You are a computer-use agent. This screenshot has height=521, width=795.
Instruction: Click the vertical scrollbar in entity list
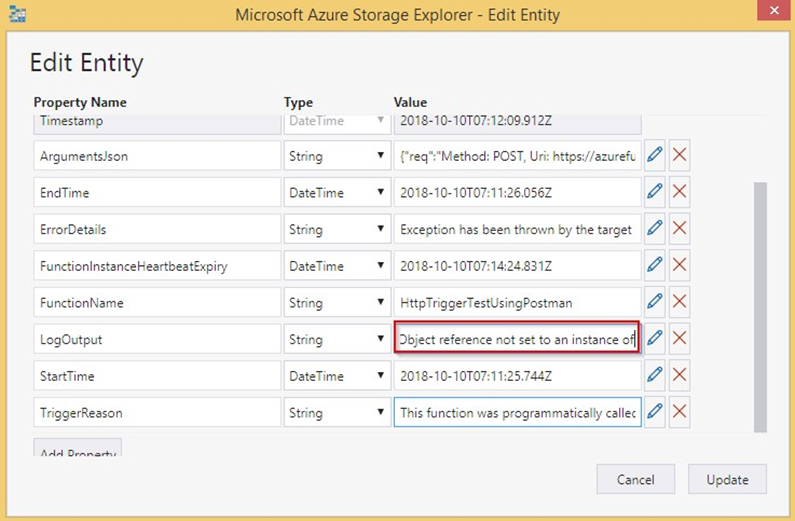[x=759, y=300]
